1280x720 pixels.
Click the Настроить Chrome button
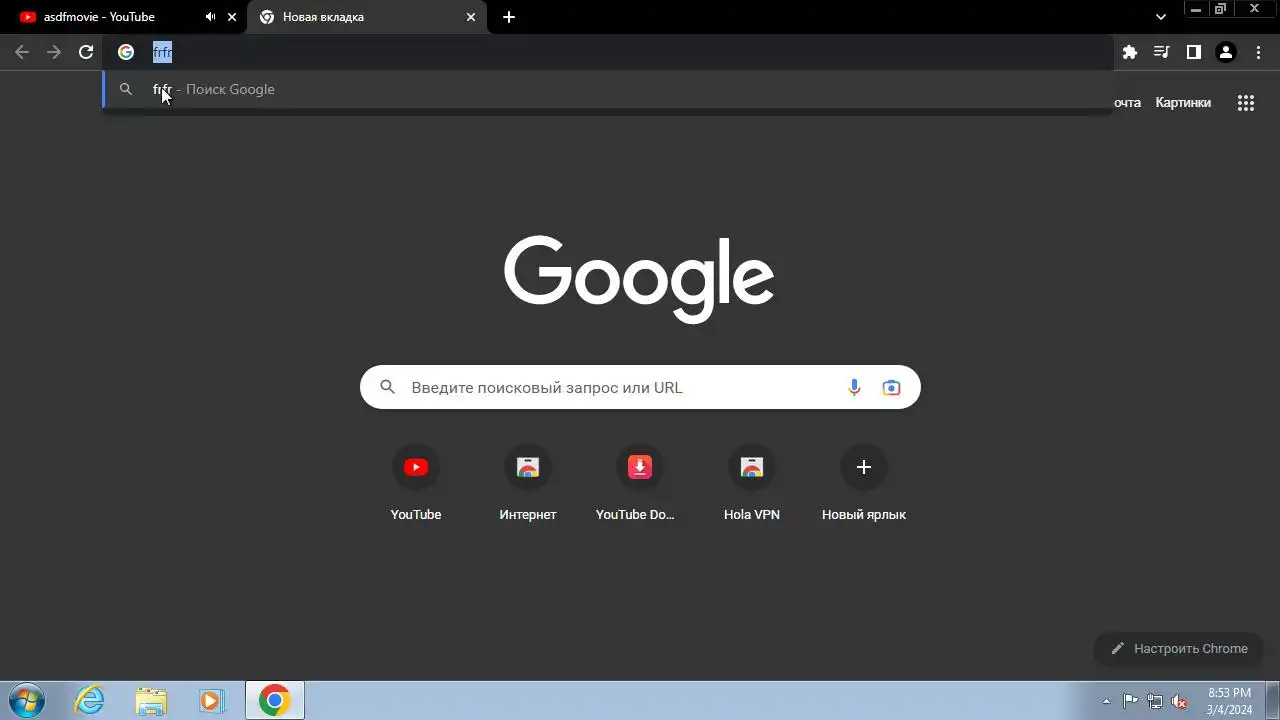[1179, 648]
